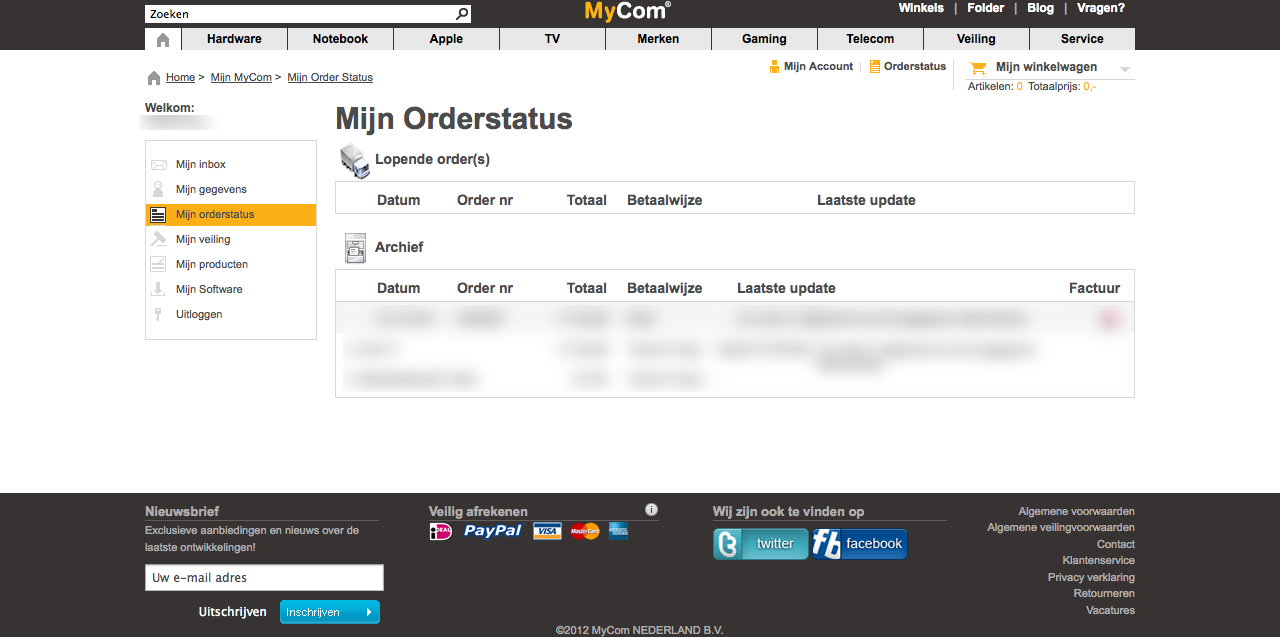Click the Home breadcrumb link

click(180, 77)
